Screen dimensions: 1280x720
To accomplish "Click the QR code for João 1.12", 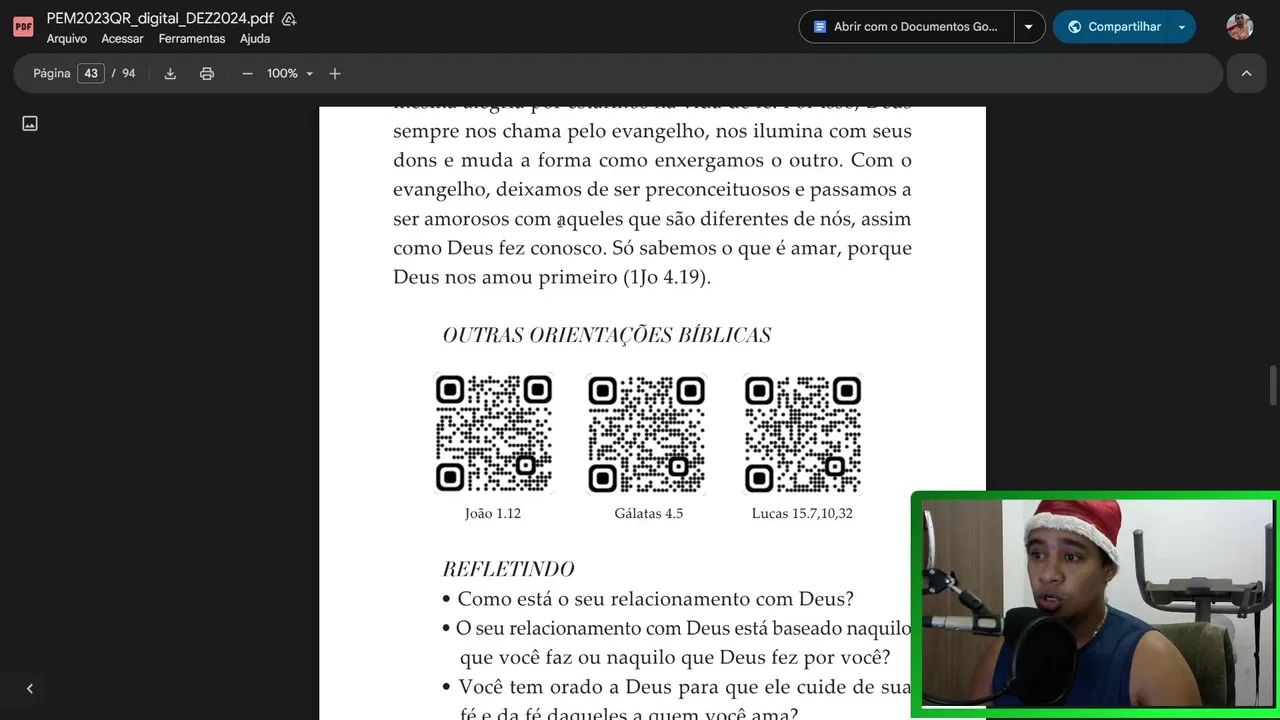I will (493, 434).
